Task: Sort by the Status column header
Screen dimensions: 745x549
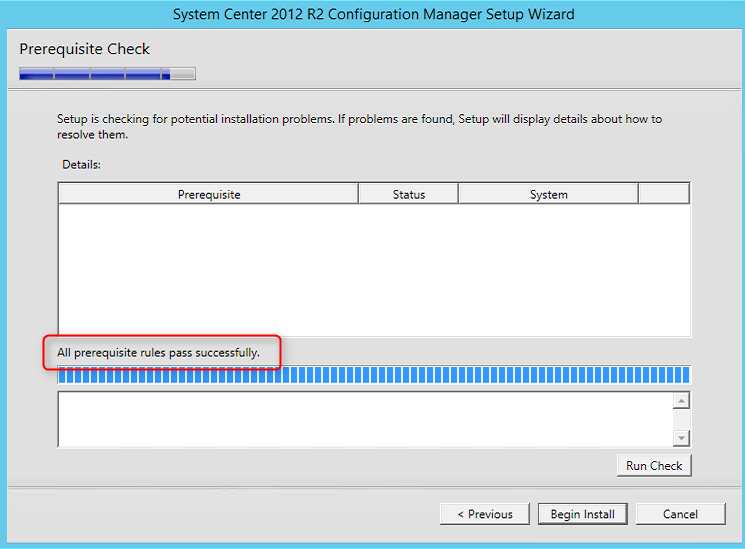Action: pyautogui.click(x=409, y=194)
